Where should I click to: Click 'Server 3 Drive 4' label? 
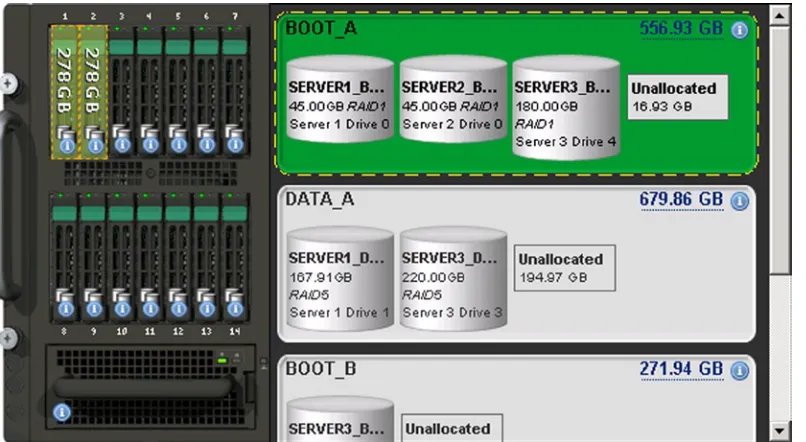565,141
